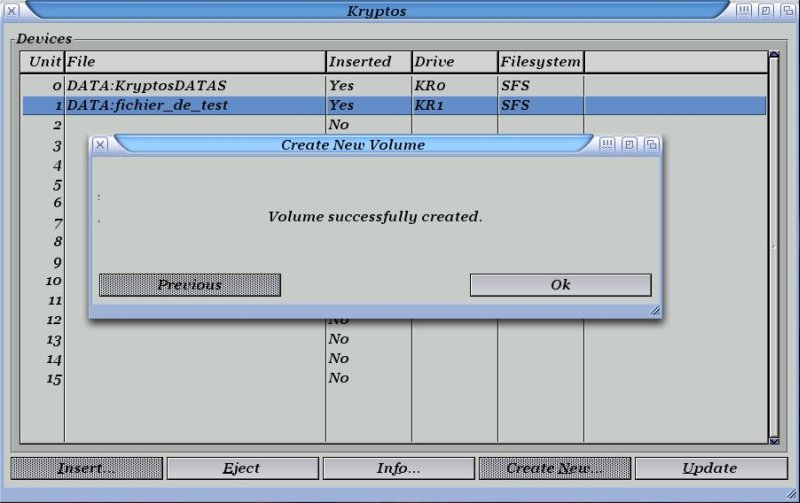Click the depth gadget of Create New Volume
This screenshot has width=800, height=503.
(x=651, y=145)
